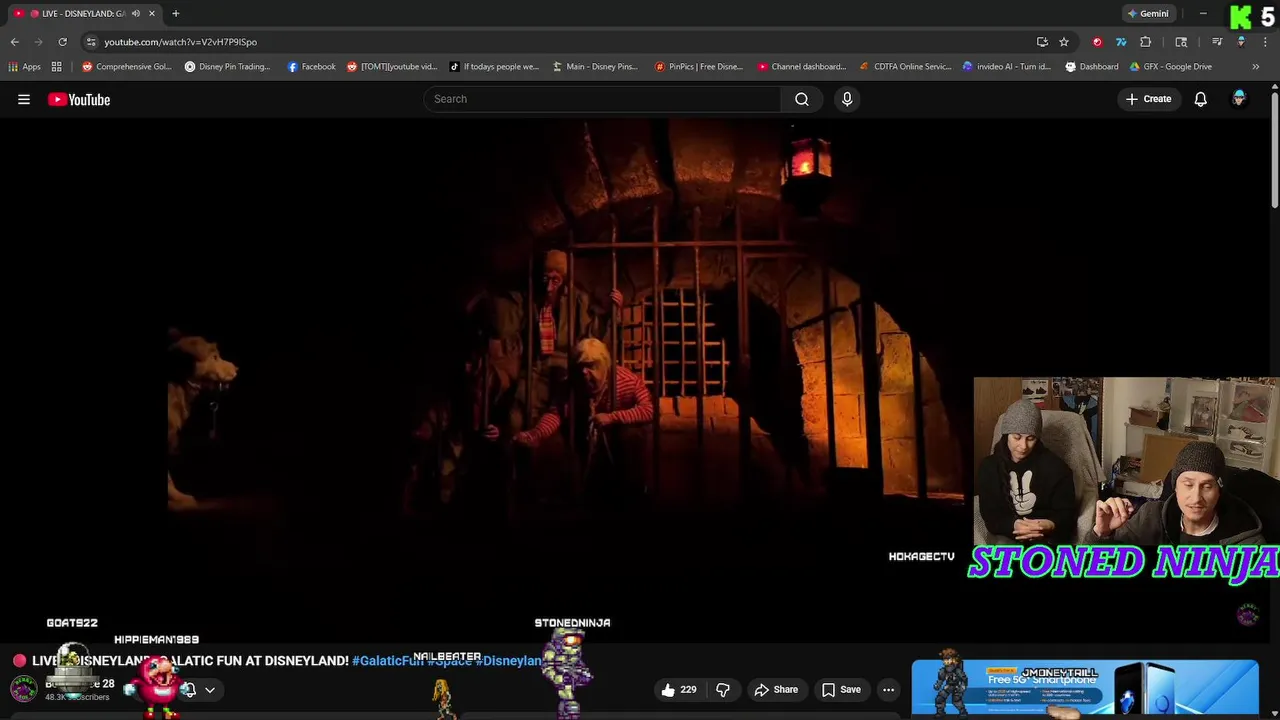The width and height of the screenshot is (1280, 720).
Task: Start voice search with the microphone
Action: click(x=847, y=99)
